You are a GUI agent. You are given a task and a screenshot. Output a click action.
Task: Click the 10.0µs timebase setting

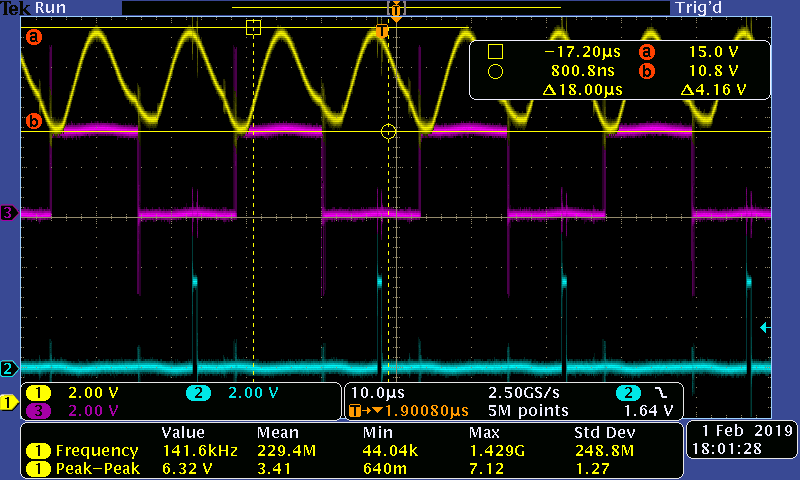point(378,393)
